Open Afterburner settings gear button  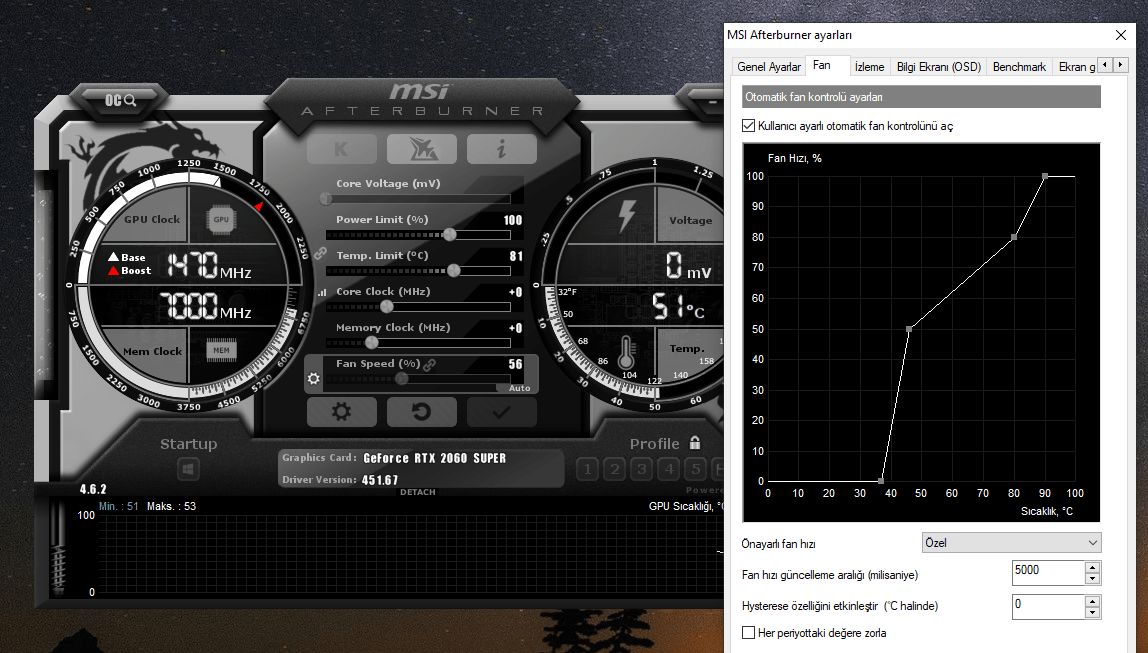tap(342, 412)
